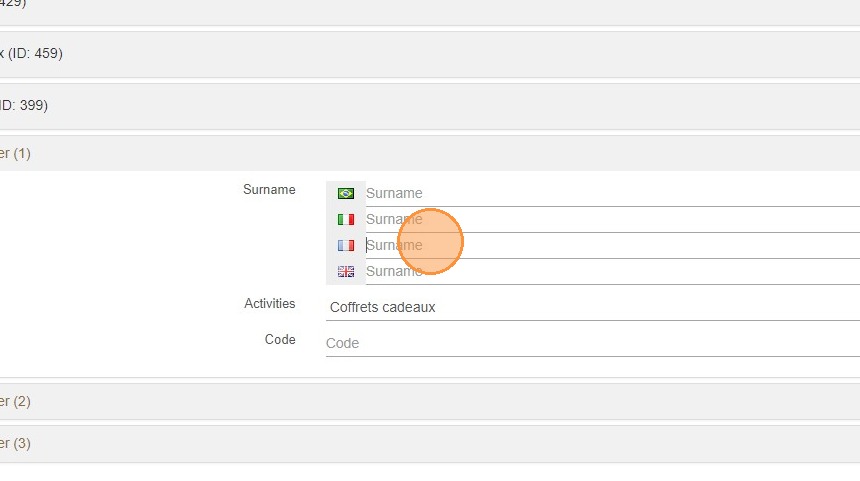Focus the Surname field beside French flag
Screen dimensions: 860x481
613,245
